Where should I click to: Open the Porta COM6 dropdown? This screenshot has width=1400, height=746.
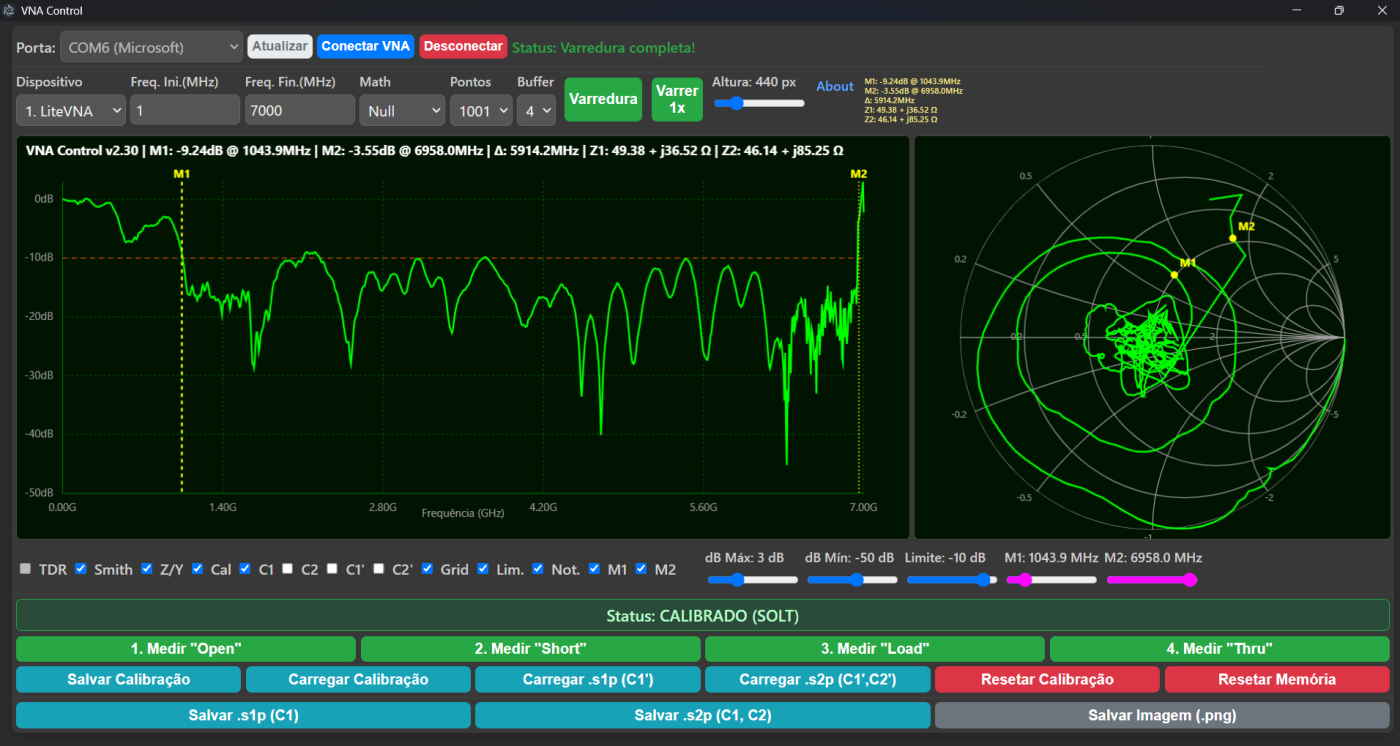[x=151, y=47]
